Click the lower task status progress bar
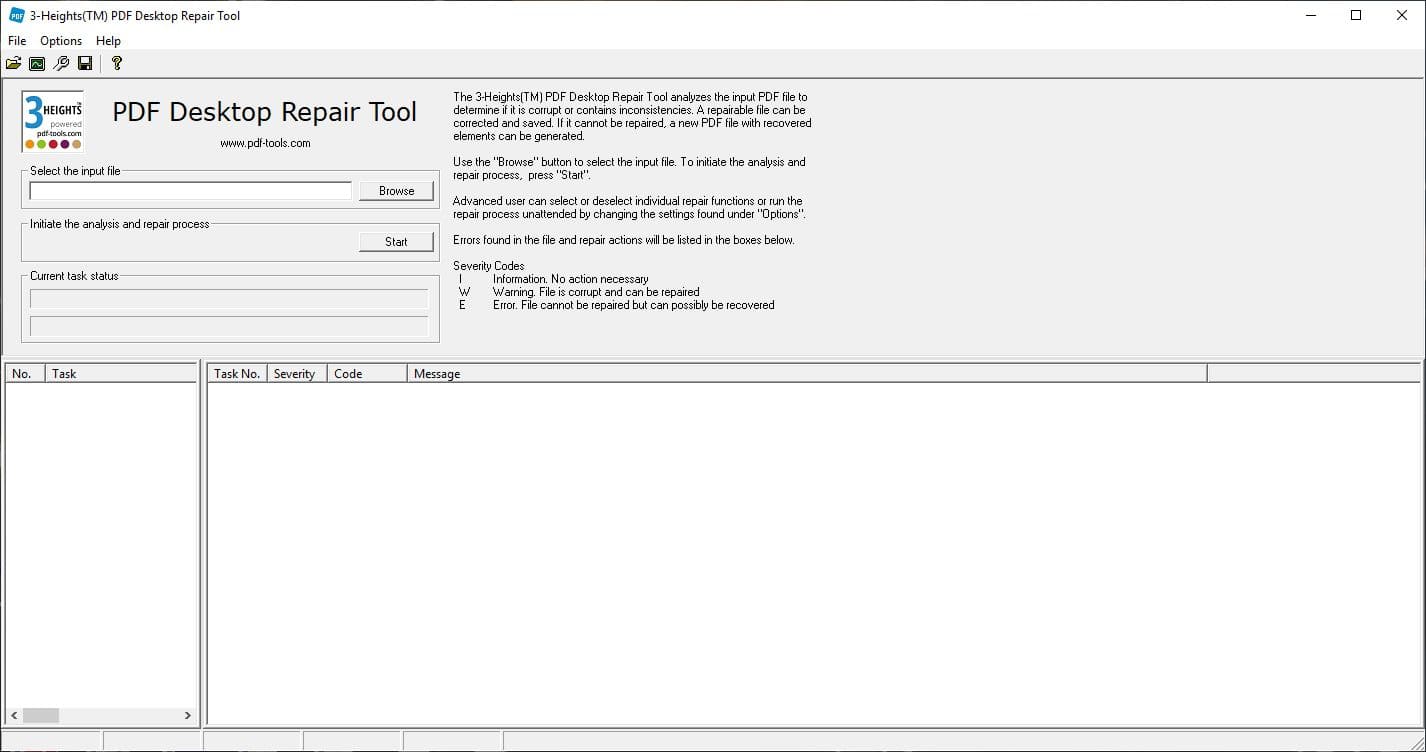Image resolution: width=1426 pixels, height=752 pixels. pos(229,326)
